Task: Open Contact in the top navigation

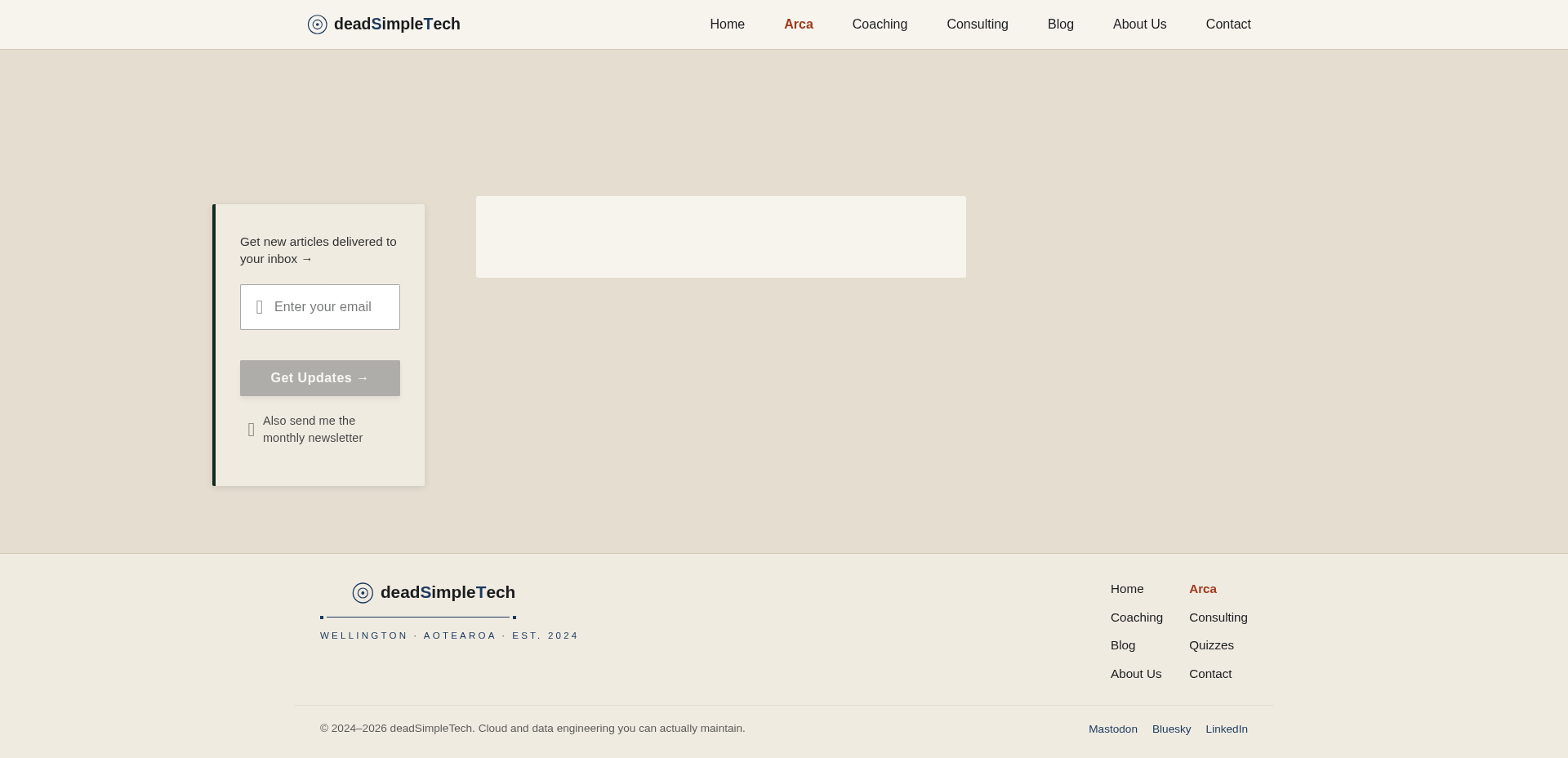Action: [1228, 25]
